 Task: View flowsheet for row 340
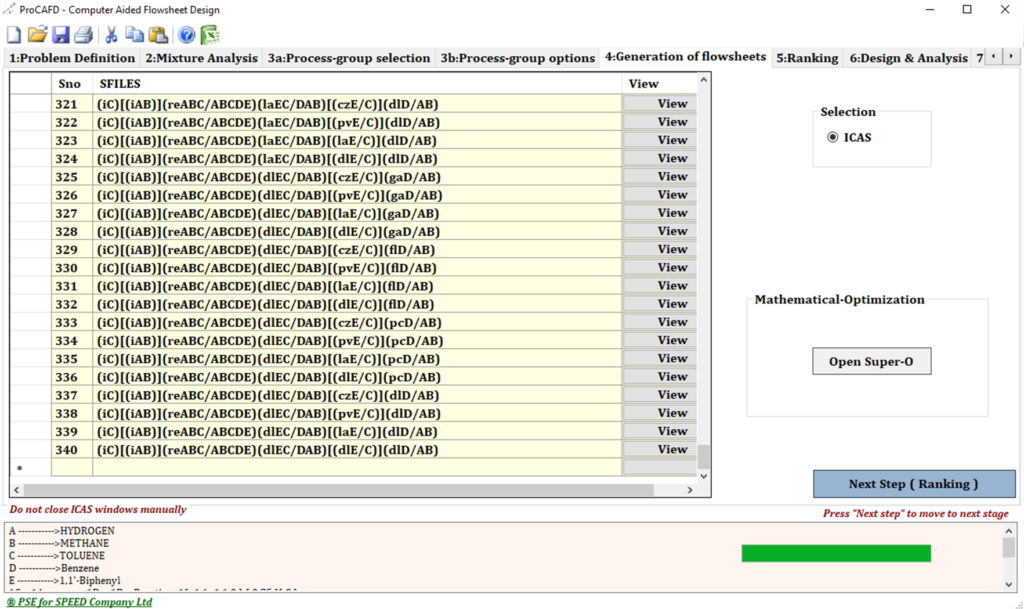tap(660, 449)
